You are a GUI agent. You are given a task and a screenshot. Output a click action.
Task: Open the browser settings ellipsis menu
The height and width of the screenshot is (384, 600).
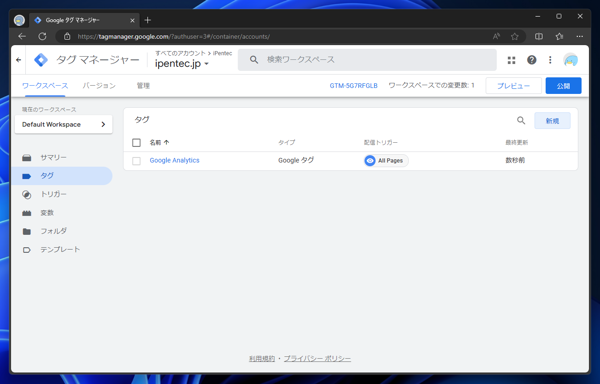(579, 36)
